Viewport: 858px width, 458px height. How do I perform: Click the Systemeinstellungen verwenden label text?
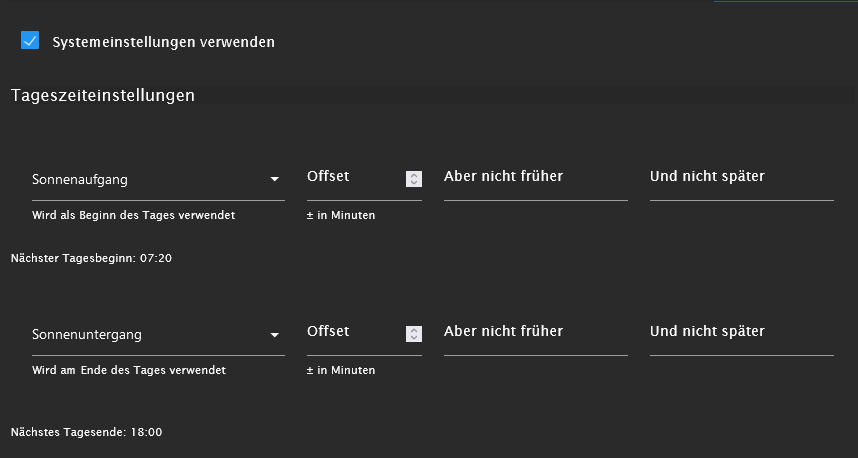pyautogui.click(x=163, y=42)
